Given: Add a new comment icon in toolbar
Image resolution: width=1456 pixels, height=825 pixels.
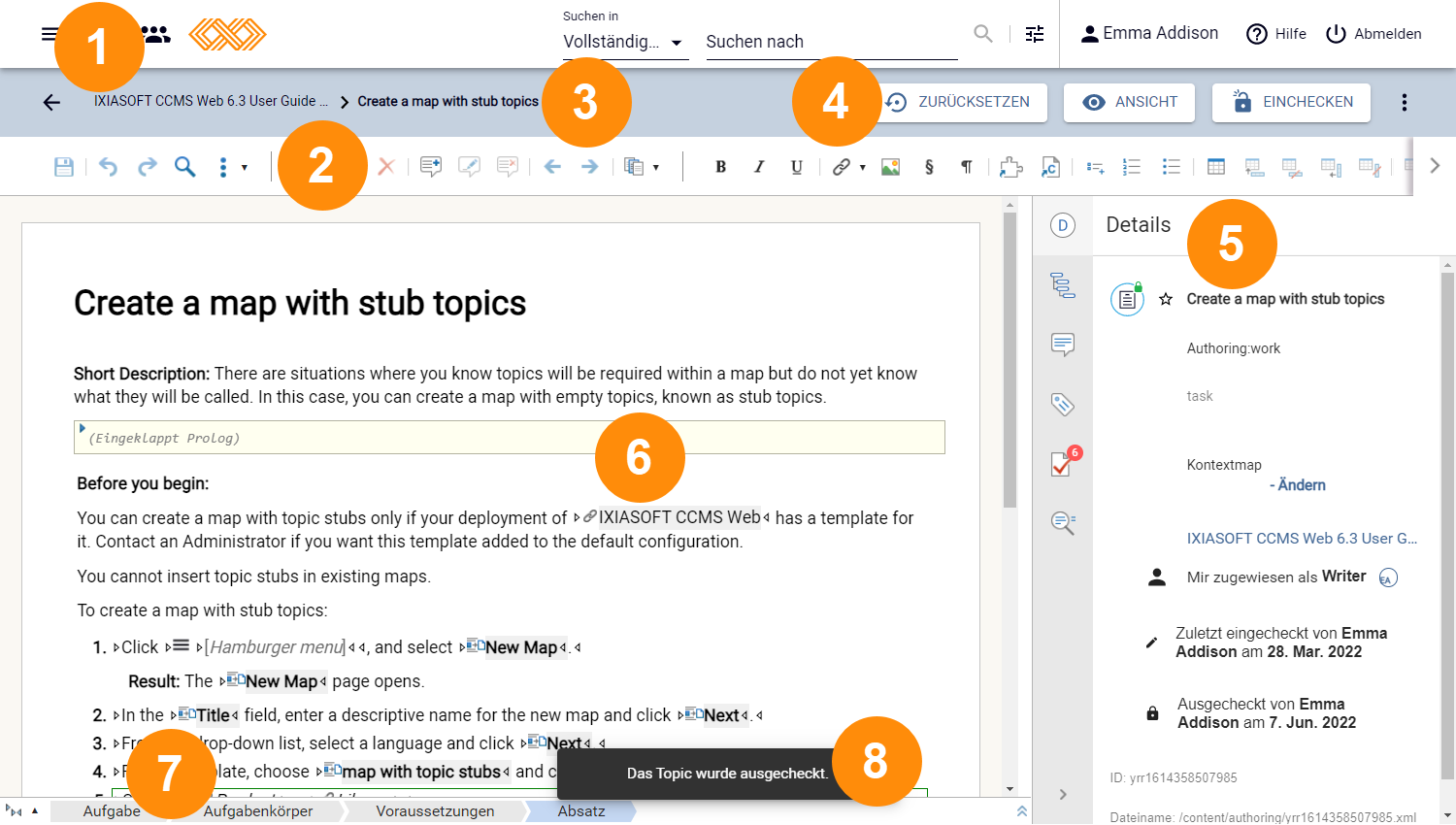Looking at the screenshot, I should coord(431,167).
